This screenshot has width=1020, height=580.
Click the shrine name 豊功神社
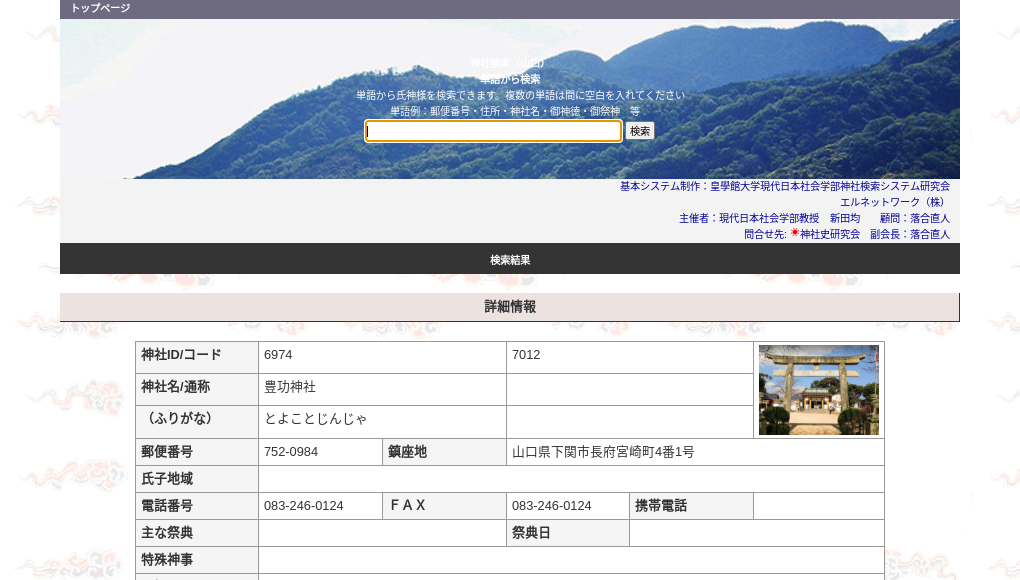290,388
